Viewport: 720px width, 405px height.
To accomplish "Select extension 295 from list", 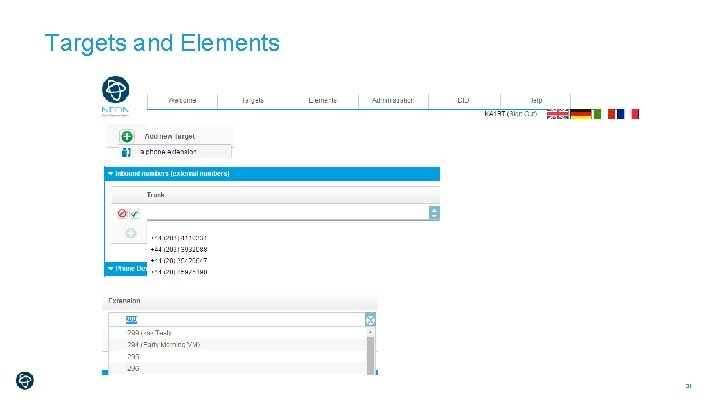I will (x=238, y=356).
